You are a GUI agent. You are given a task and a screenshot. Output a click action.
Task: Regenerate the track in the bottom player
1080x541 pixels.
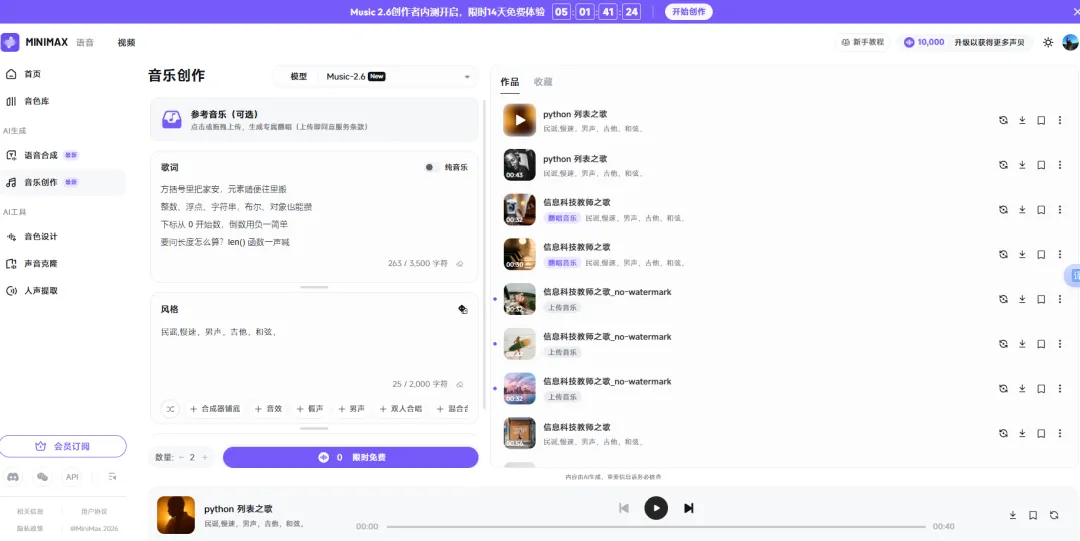pyautogui.click(x=1054, y=515)
